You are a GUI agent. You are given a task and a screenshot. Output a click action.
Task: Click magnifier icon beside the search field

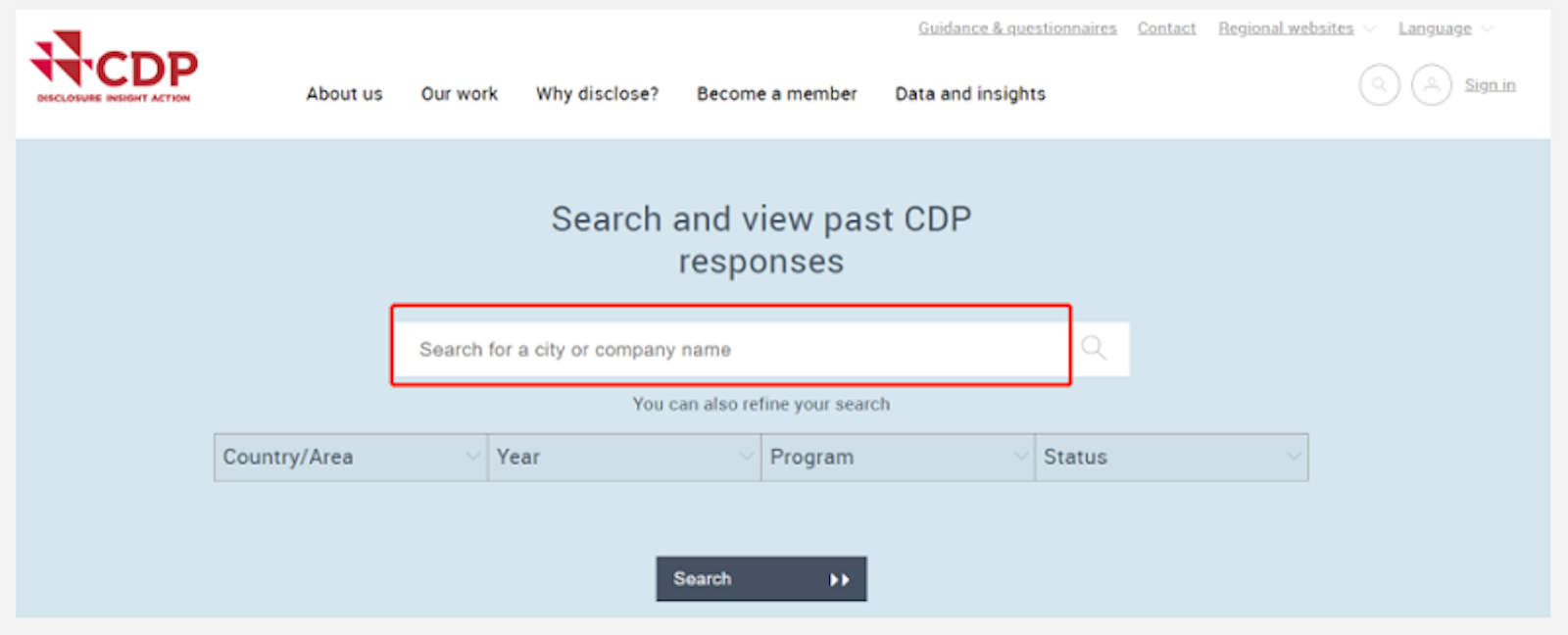click(1095, 348)
